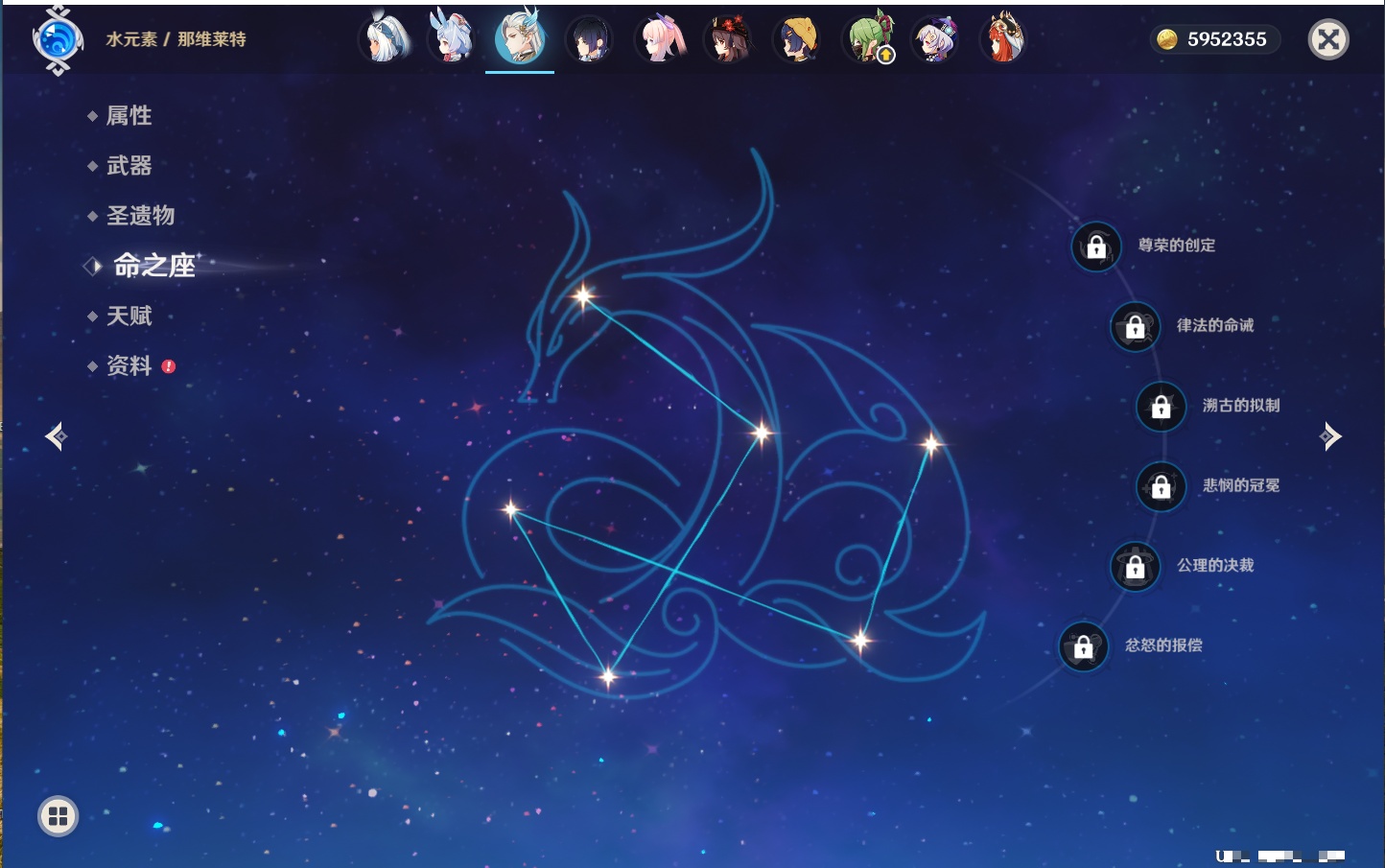Click the red alert badge beside 资料

(x=169, y=366)
